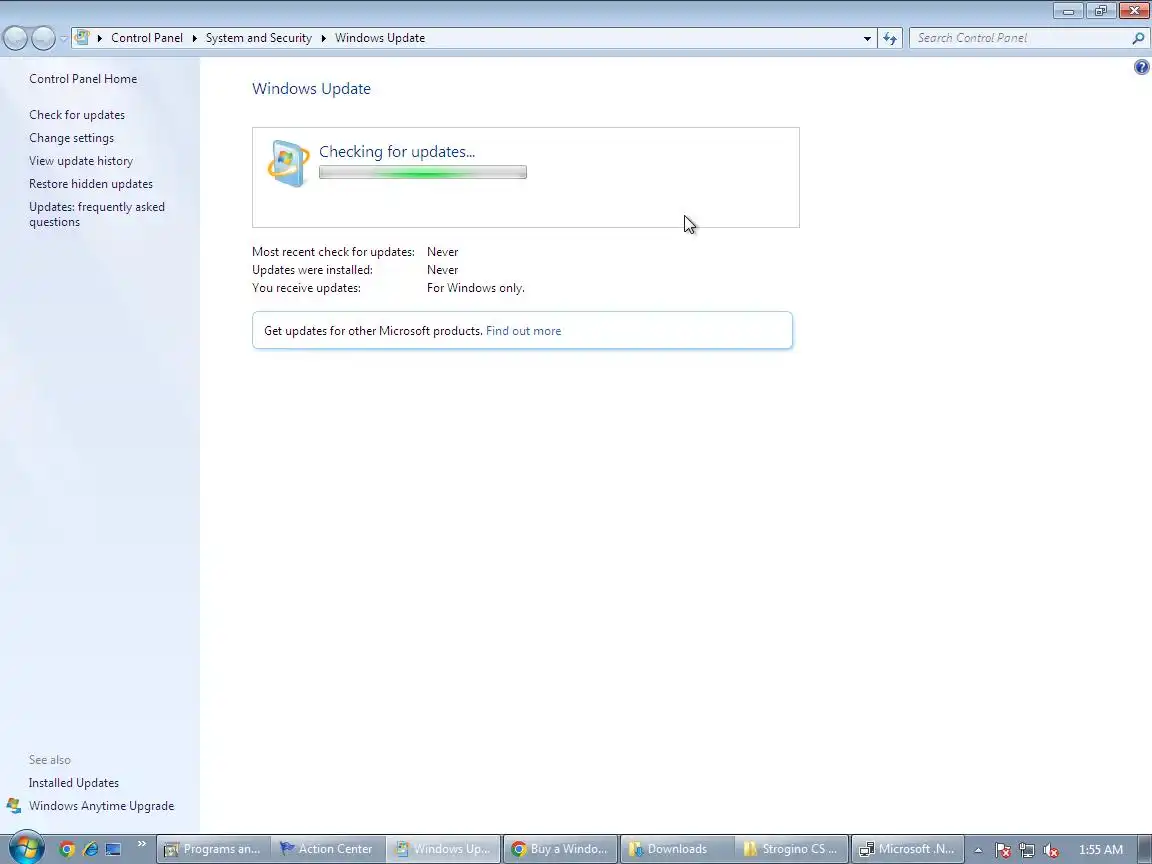The height and width of the screenshot is (864, 1152).
Task: Launch Internet Explorer from quick launch
Action: click(x=90, y=849)
